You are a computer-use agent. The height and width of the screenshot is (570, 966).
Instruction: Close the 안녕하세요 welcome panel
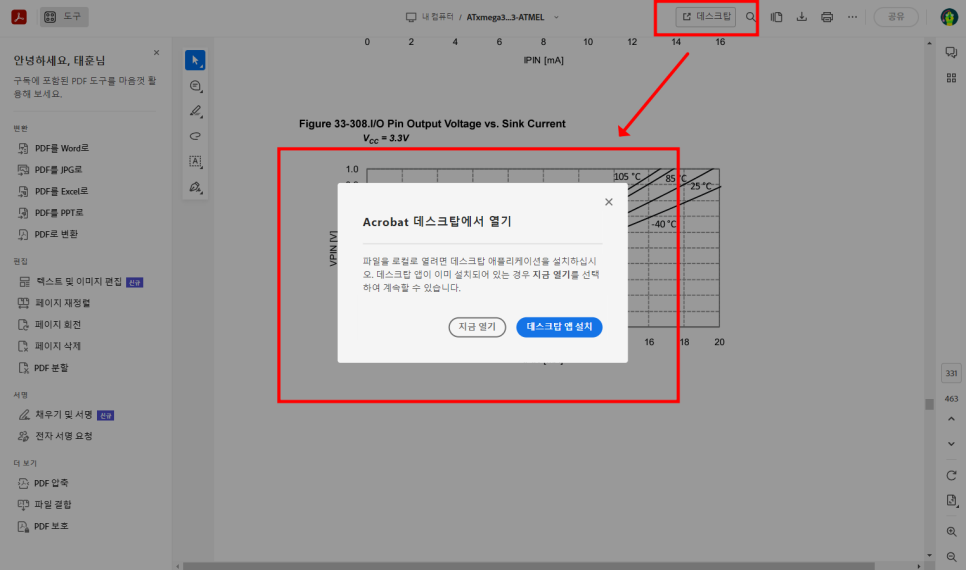tap(156, 53)
